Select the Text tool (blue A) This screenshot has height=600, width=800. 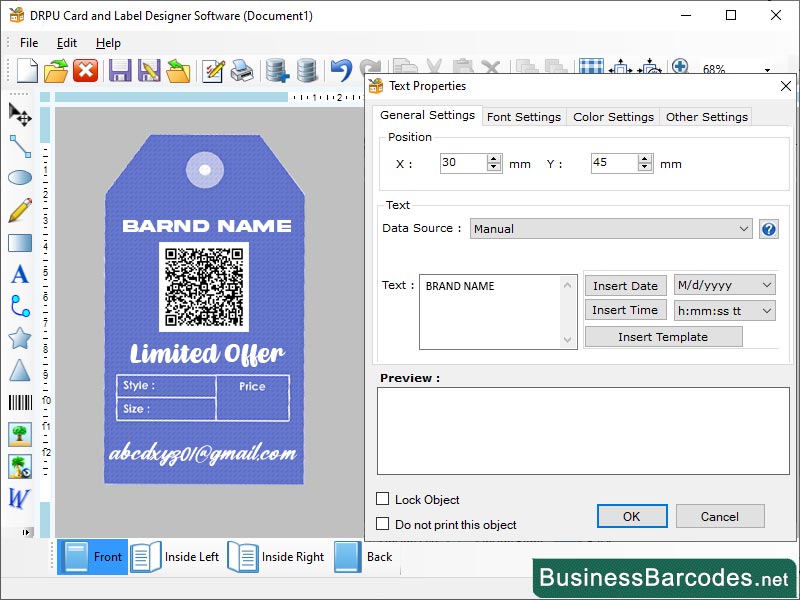(20, 275)
